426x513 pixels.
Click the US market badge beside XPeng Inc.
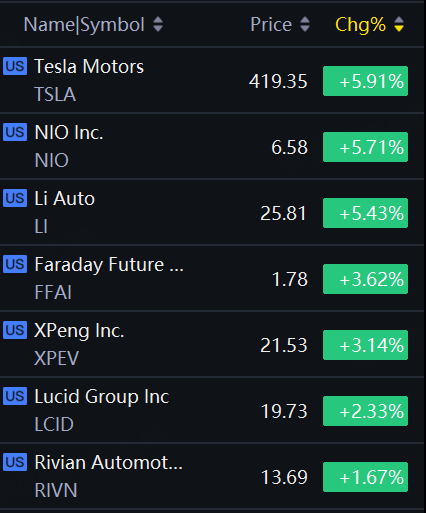[15, 330]
